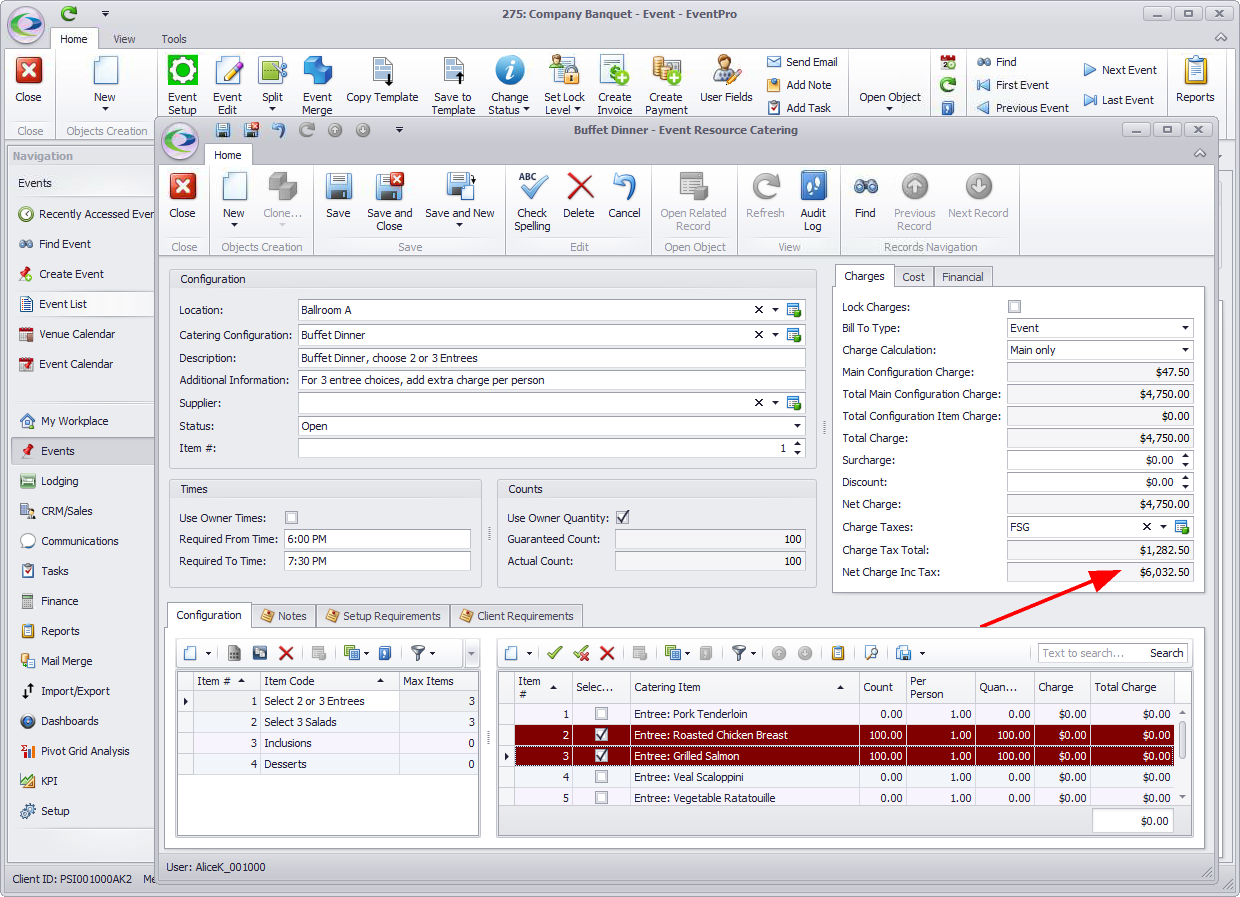This screenshot has width=1240, height=897.
Task: Open Reports in the main ribbon
Action: [x=1195, y=80]
